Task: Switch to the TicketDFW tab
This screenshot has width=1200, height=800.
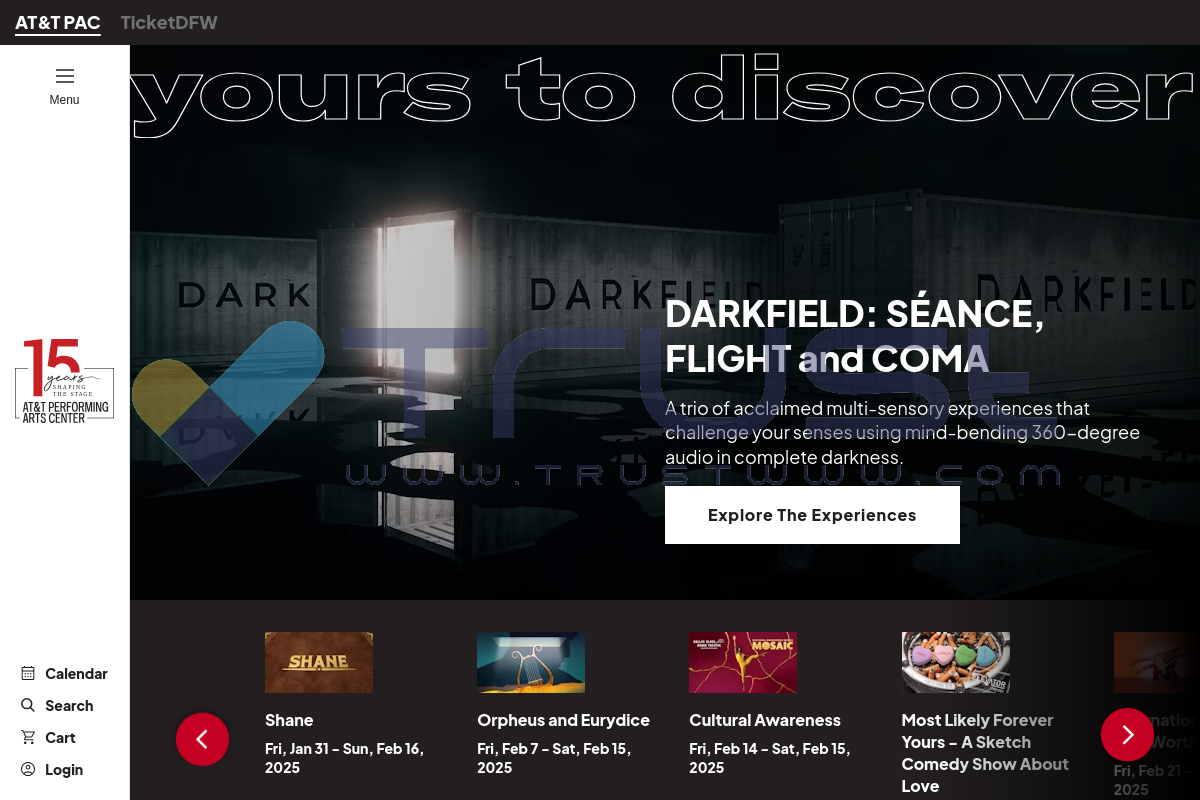Action: (x=169, y=22)
